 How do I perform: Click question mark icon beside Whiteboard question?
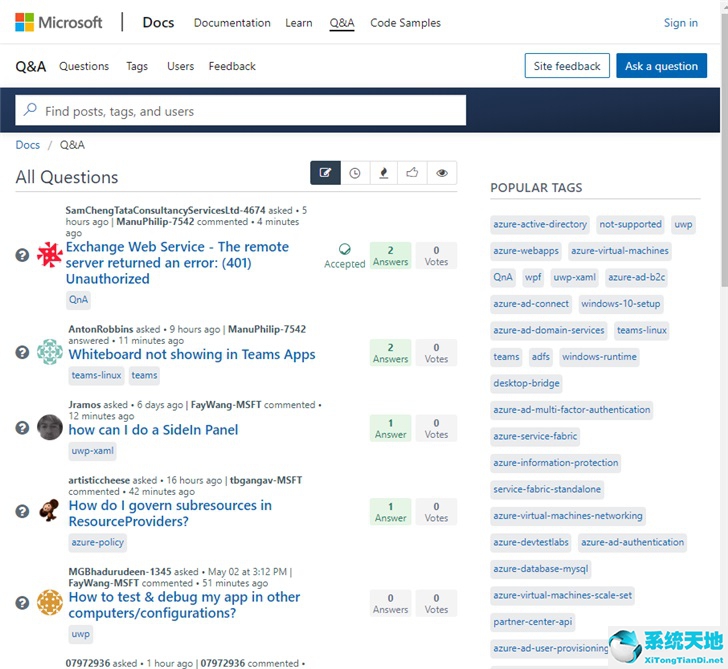pos(22,352)
